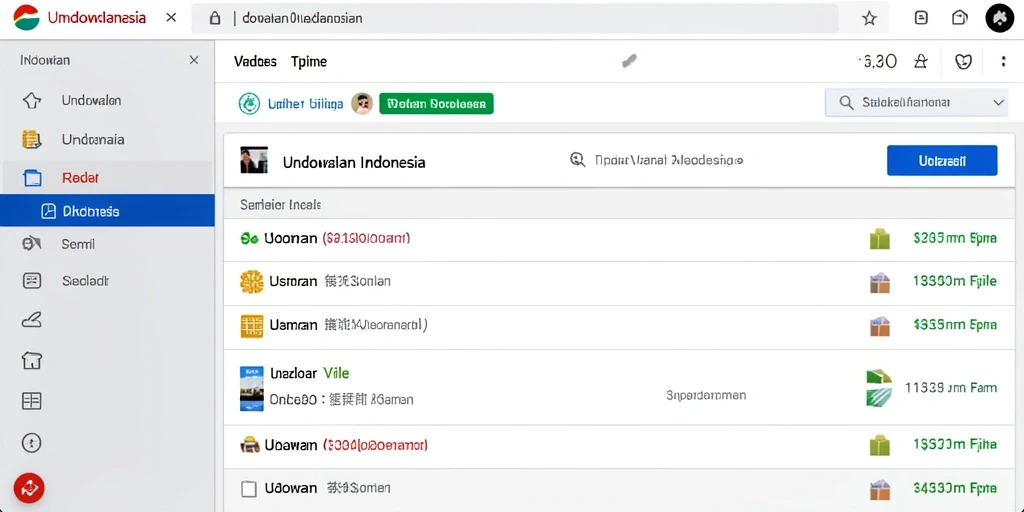Click the padlock icon in address bar
This screenshot has height=512, width=1024.
214,18
